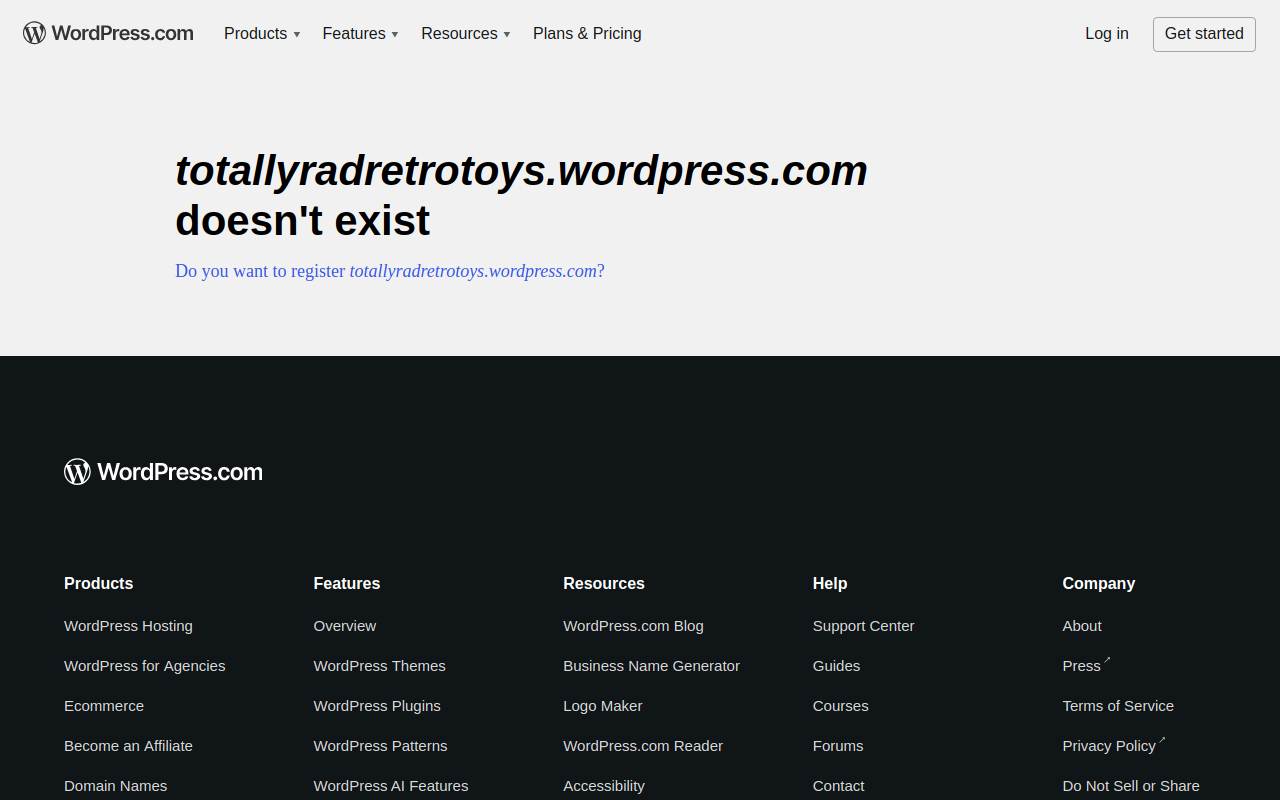The image size is (1280, 800).
Task: Open WordPress Patterns link
Action: [381, 746]
